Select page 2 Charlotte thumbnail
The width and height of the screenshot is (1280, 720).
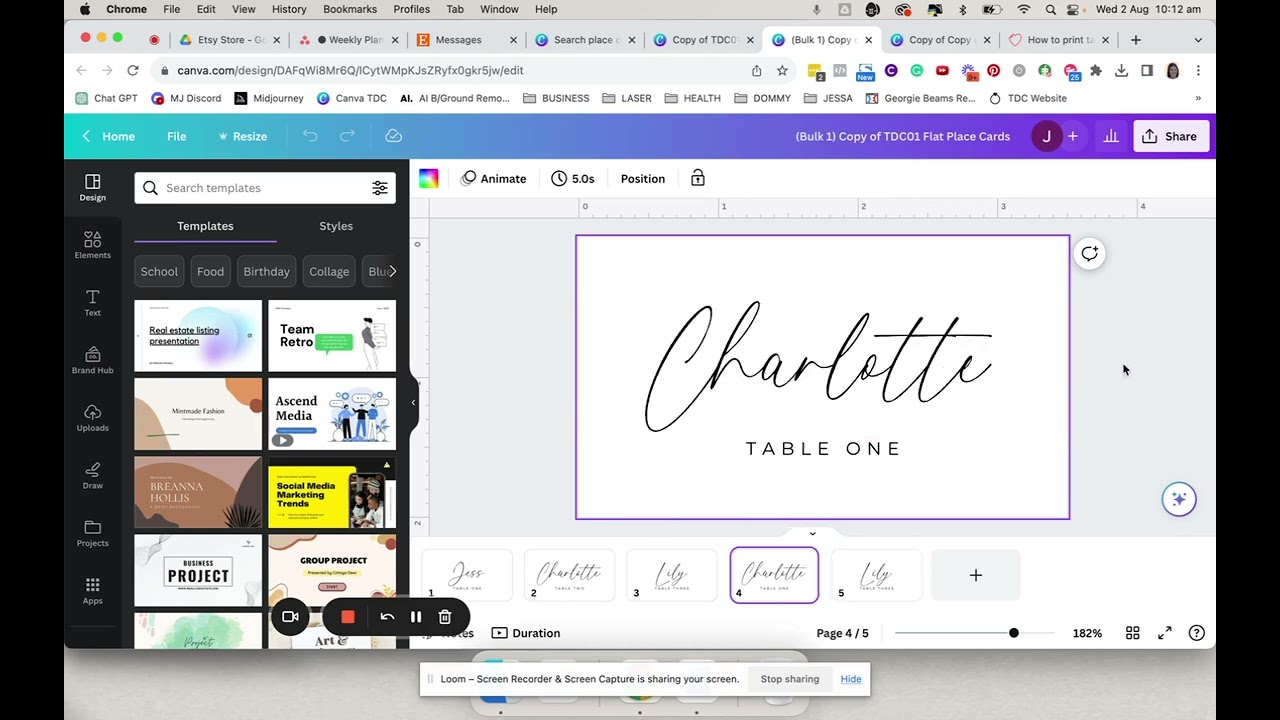(569, 575)
